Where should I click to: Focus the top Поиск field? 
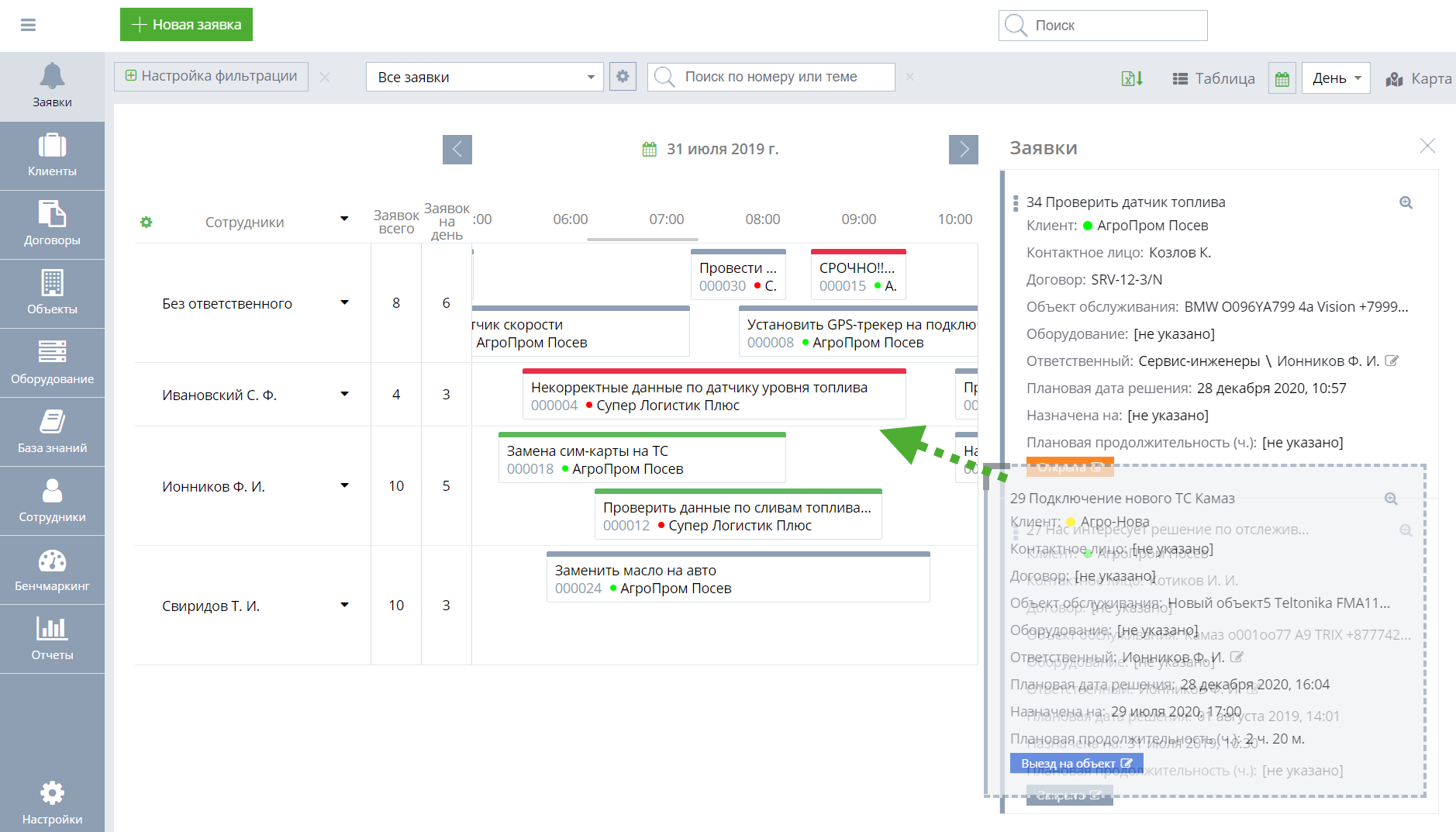tap(1102, 25)
